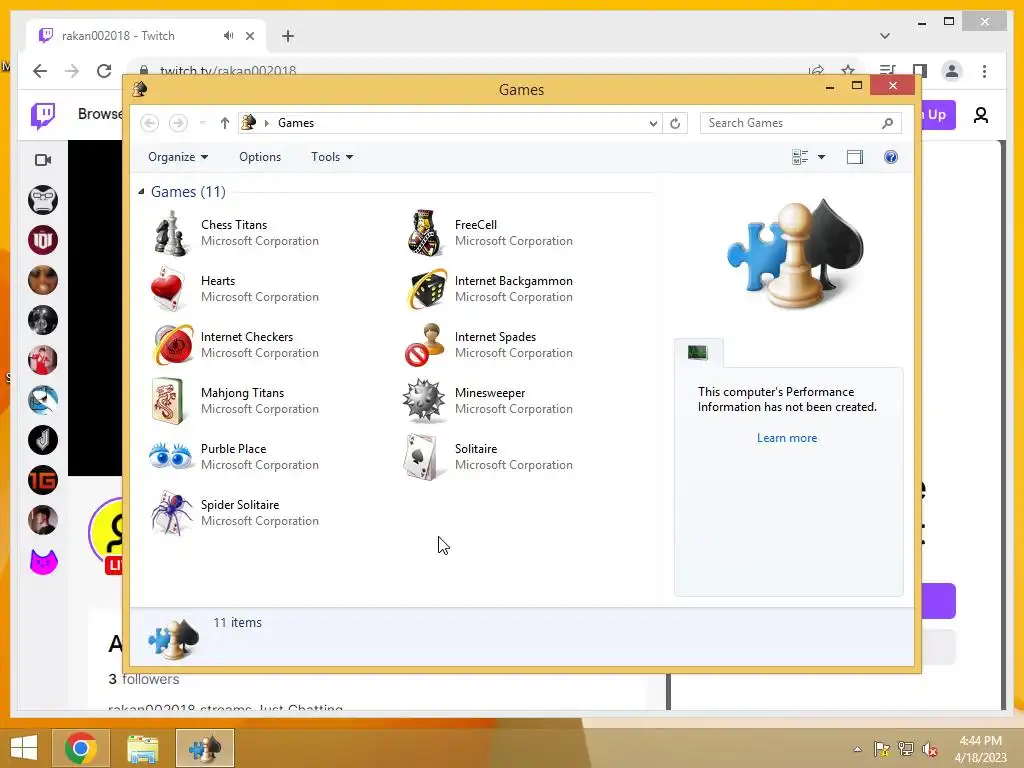Open the Organize dropdown menu

pyautogui.click(x=178, y=157)
